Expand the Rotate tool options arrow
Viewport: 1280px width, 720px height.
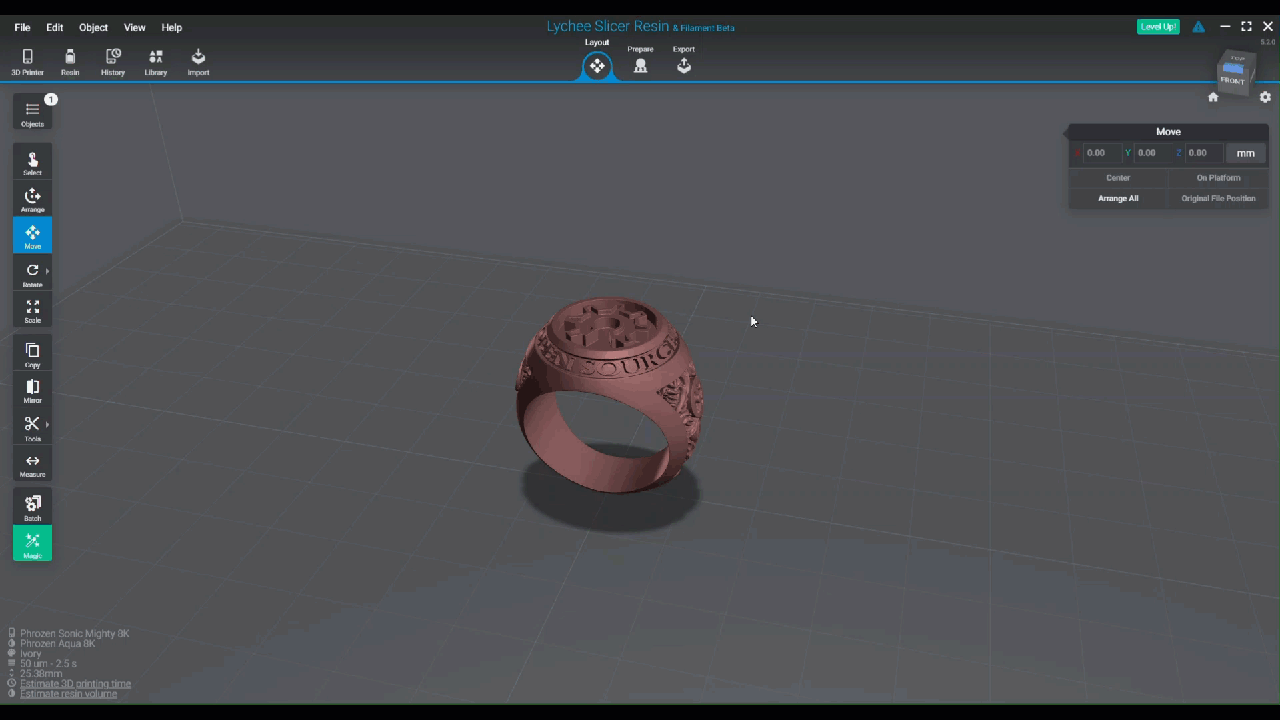click(x=46, y=270)
